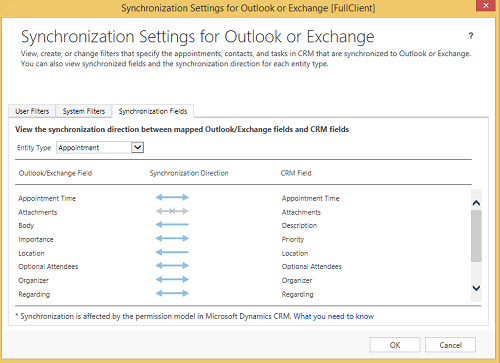500x363 pixels.
Task: Open the Entity Type dropdown arrow
Action: pos(137,147)
